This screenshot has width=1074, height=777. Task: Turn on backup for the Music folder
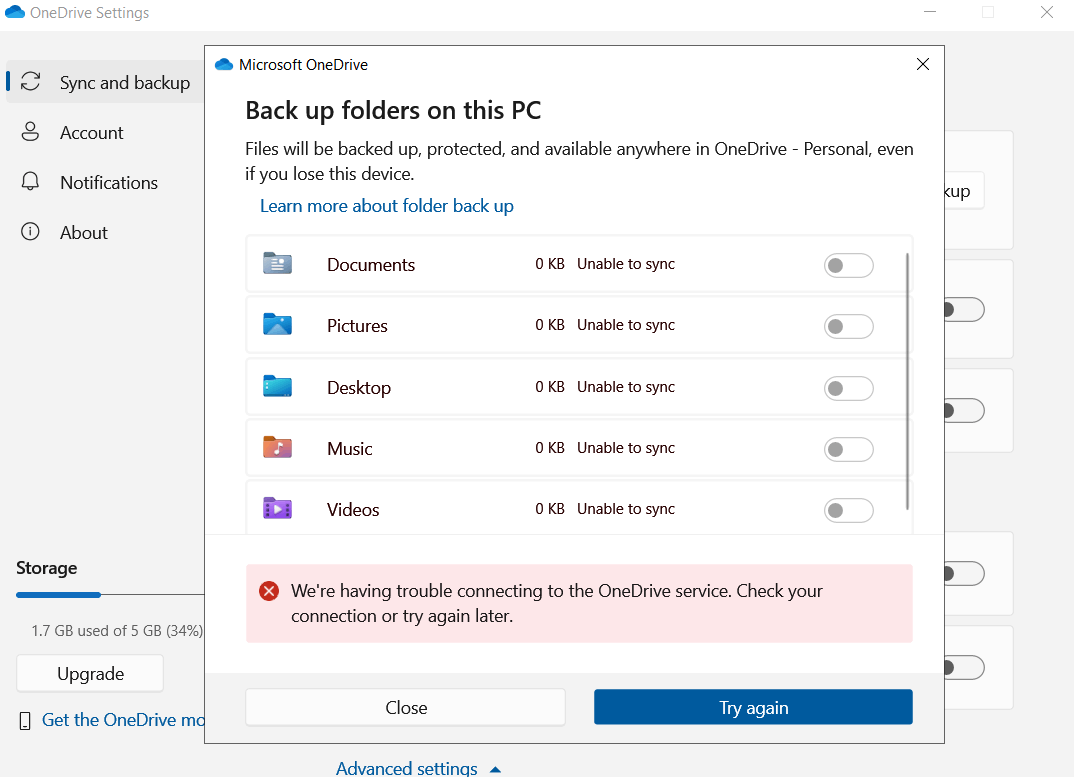[x=849, y=449]
